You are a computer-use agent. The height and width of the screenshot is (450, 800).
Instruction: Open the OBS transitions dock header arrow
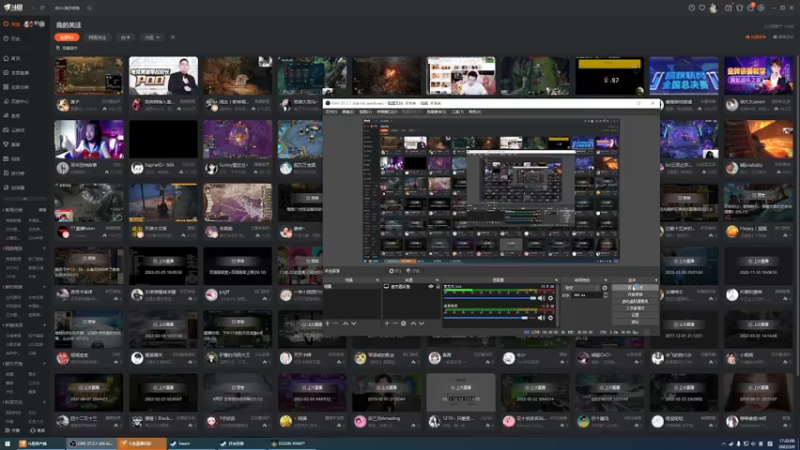click(x=606, y=280)
